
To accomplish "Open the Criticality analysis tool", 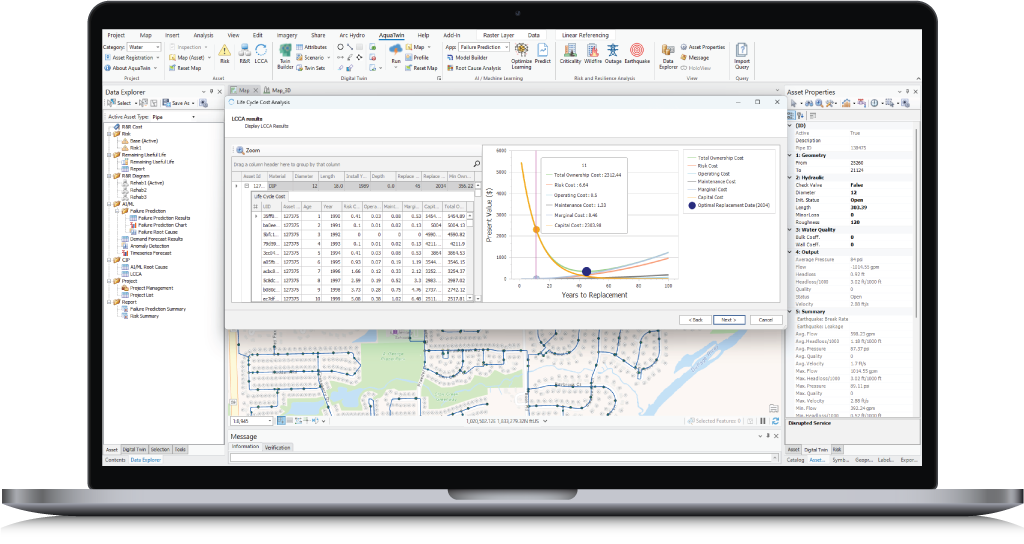I will coord(570,53).
